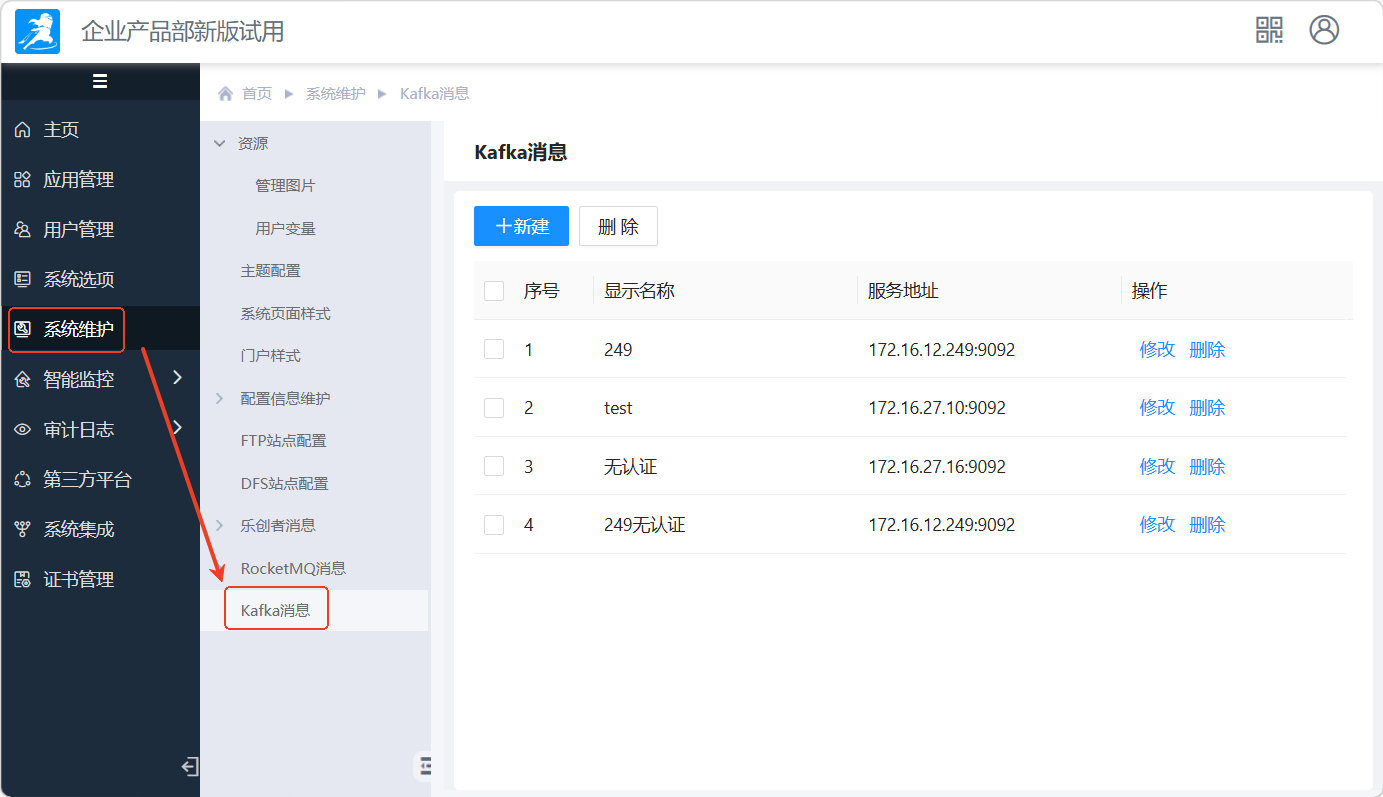This screenshot has width=1383, height=797.
Task: Click the 应用管理 grid icon
Action: click(x=22, y=180)
